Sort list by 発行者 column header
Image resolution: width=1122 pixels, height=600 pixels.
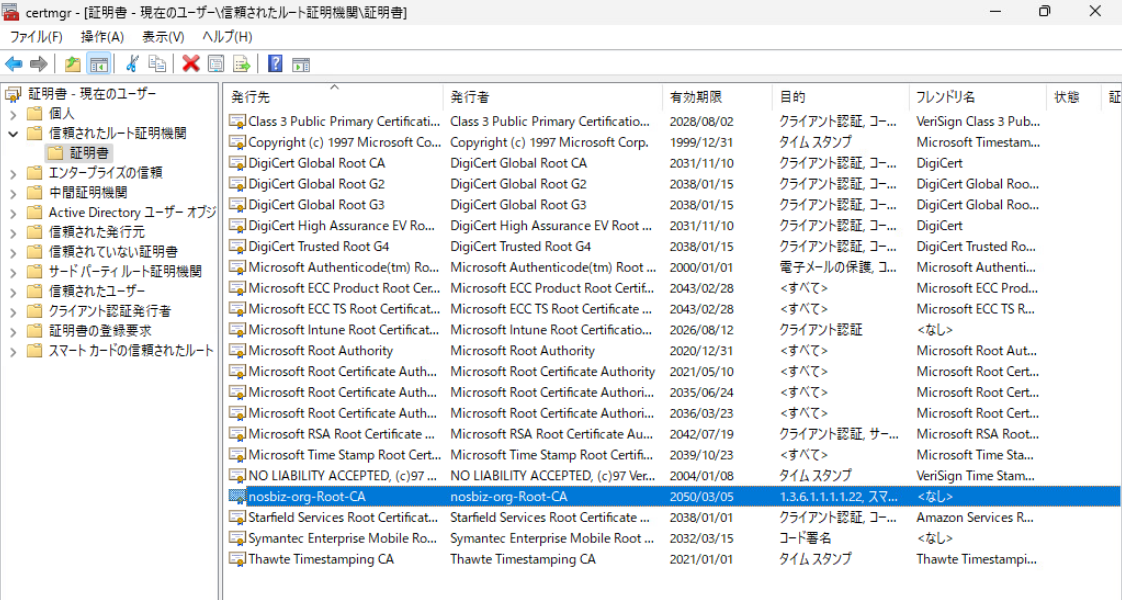pos(470,97)
